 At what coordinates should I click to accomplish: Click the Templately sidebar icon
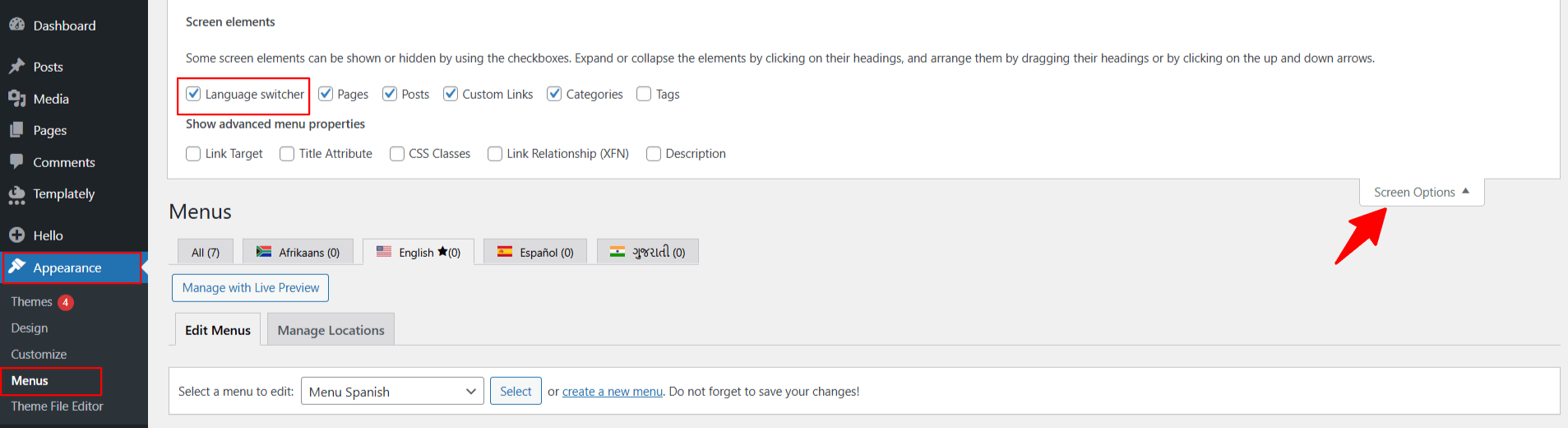click(16, 194)
